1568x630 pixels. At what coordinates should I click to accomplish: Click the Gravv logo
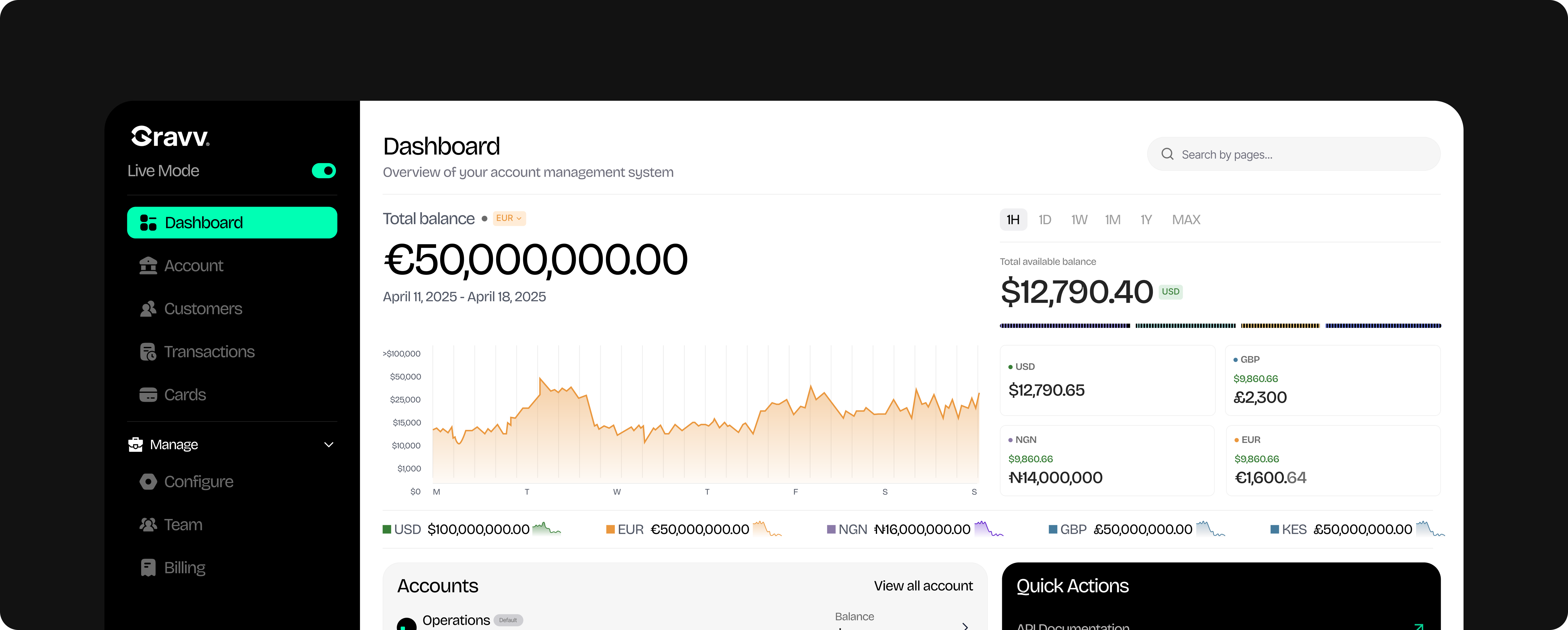click(x=170, y=137)
